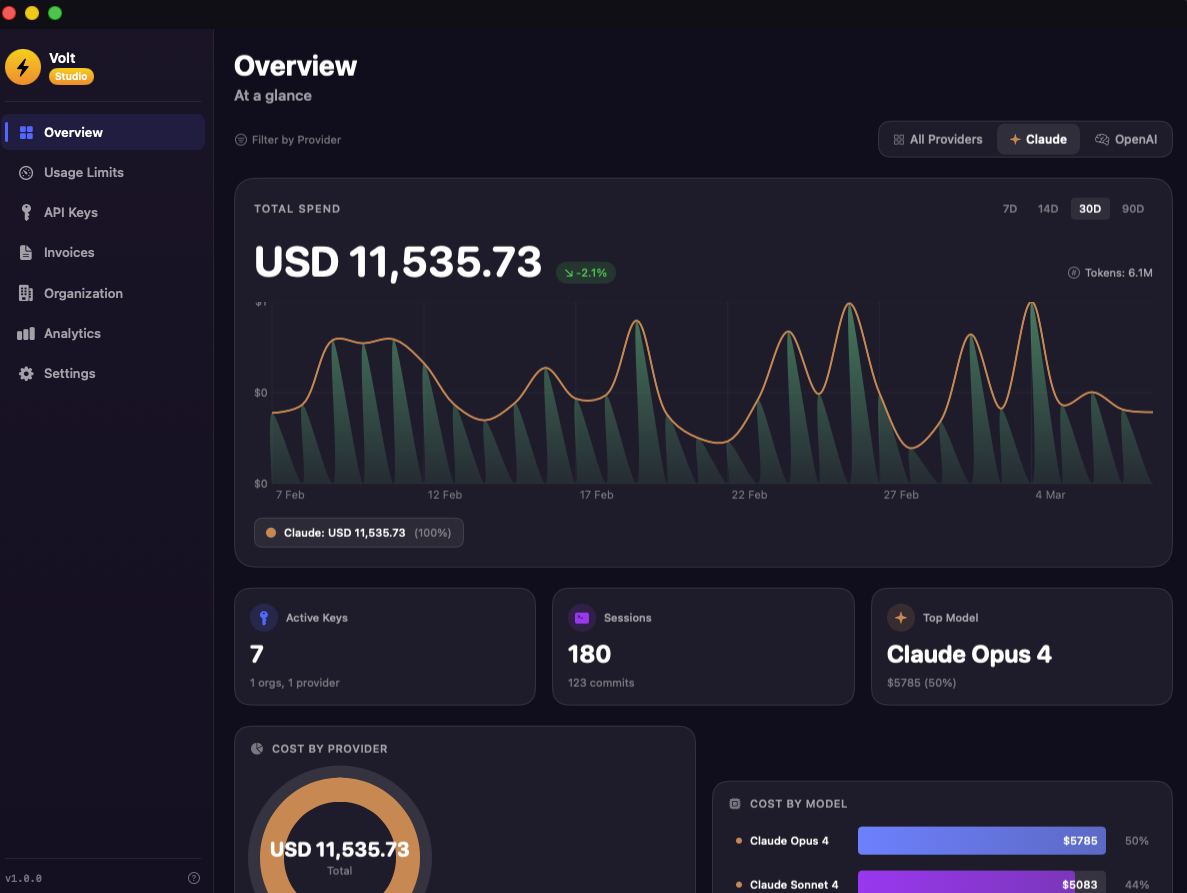Open the Analytics panel
1187x893 pixels.
pos(75,333)
